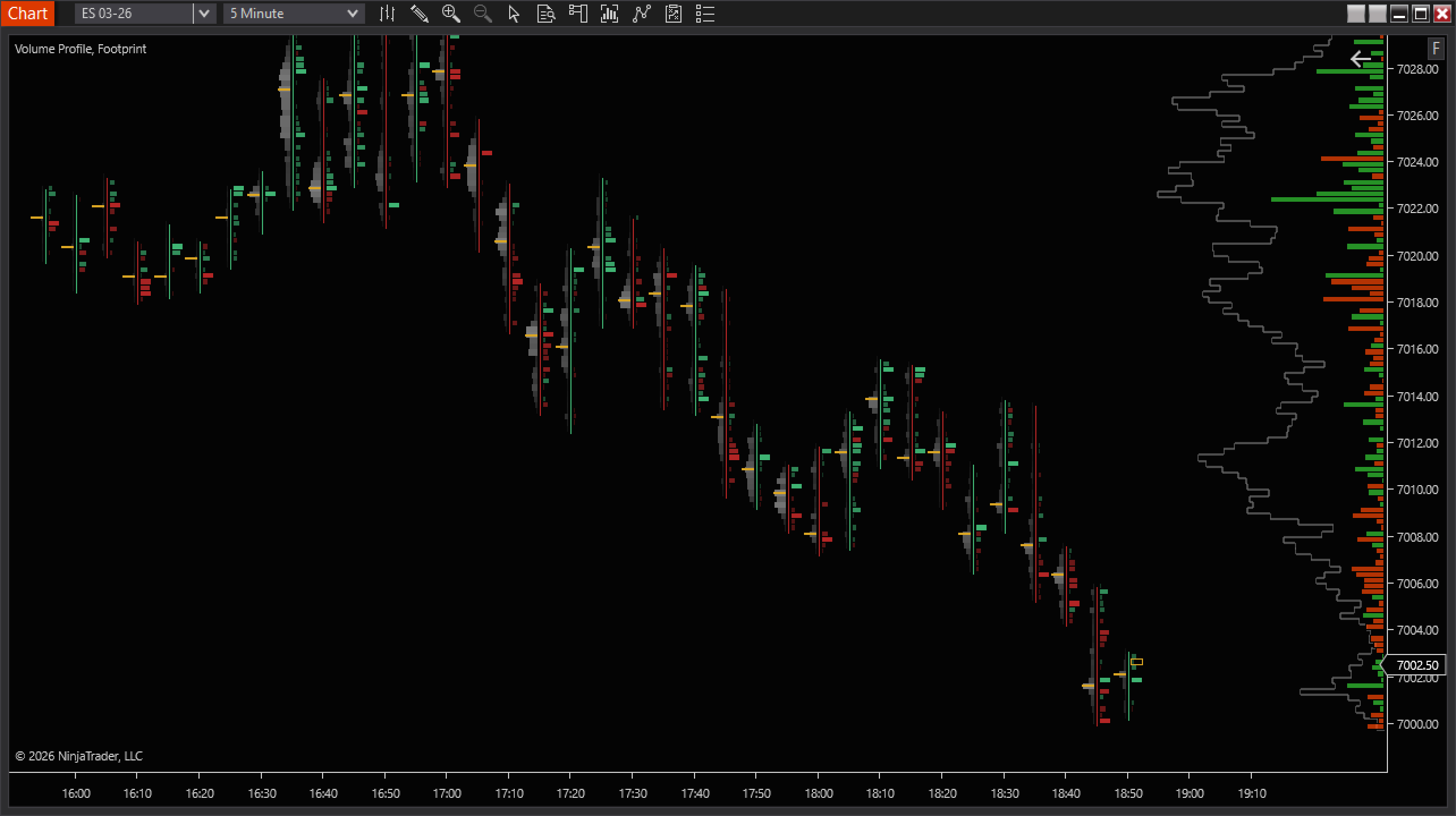Click the 19:10 time axis label

[x=1252, y=794]
